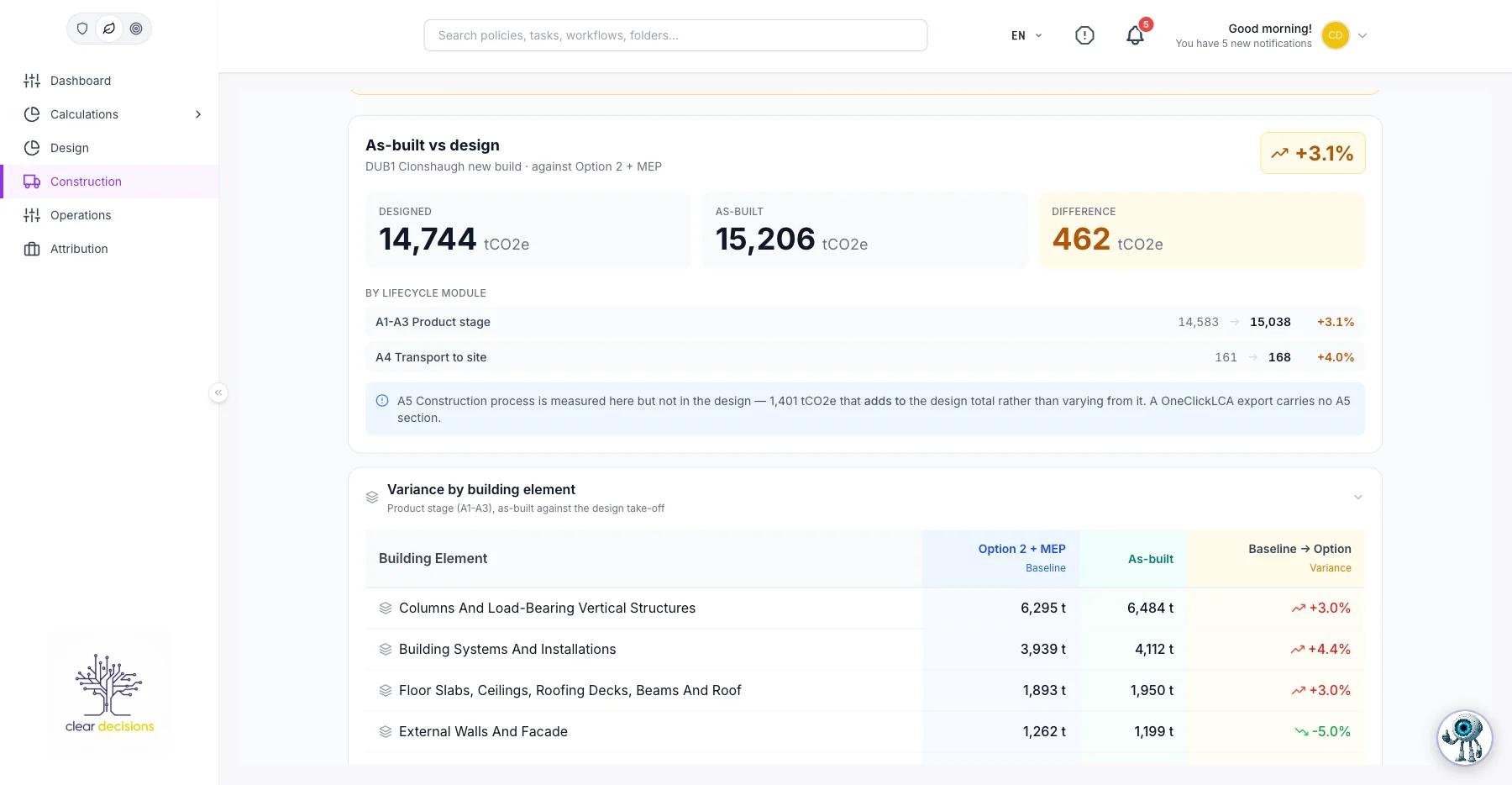Click the layers icon for the Floor Slabs row
Viewport: 1512px width, 785px height.
[386, 690]
